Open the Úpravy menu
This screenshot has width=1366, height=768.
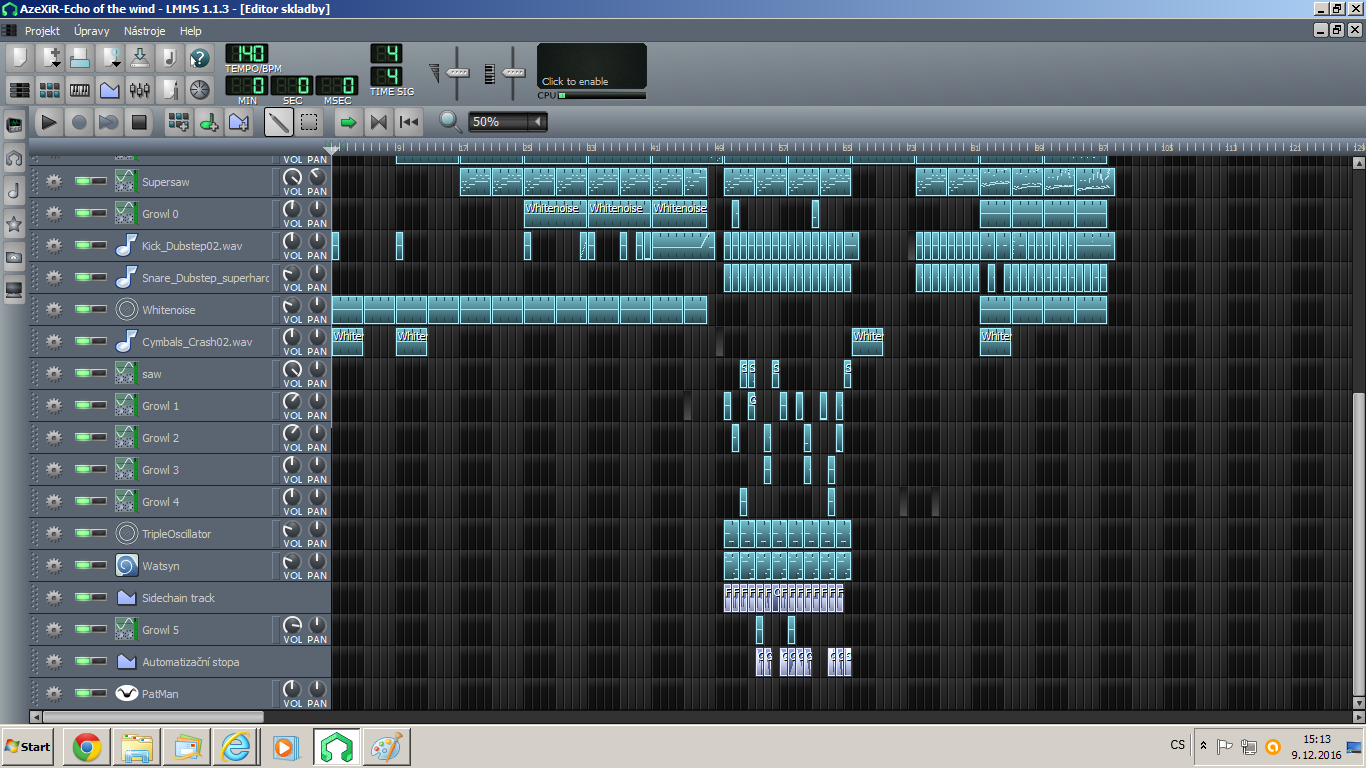pos(91,31)
